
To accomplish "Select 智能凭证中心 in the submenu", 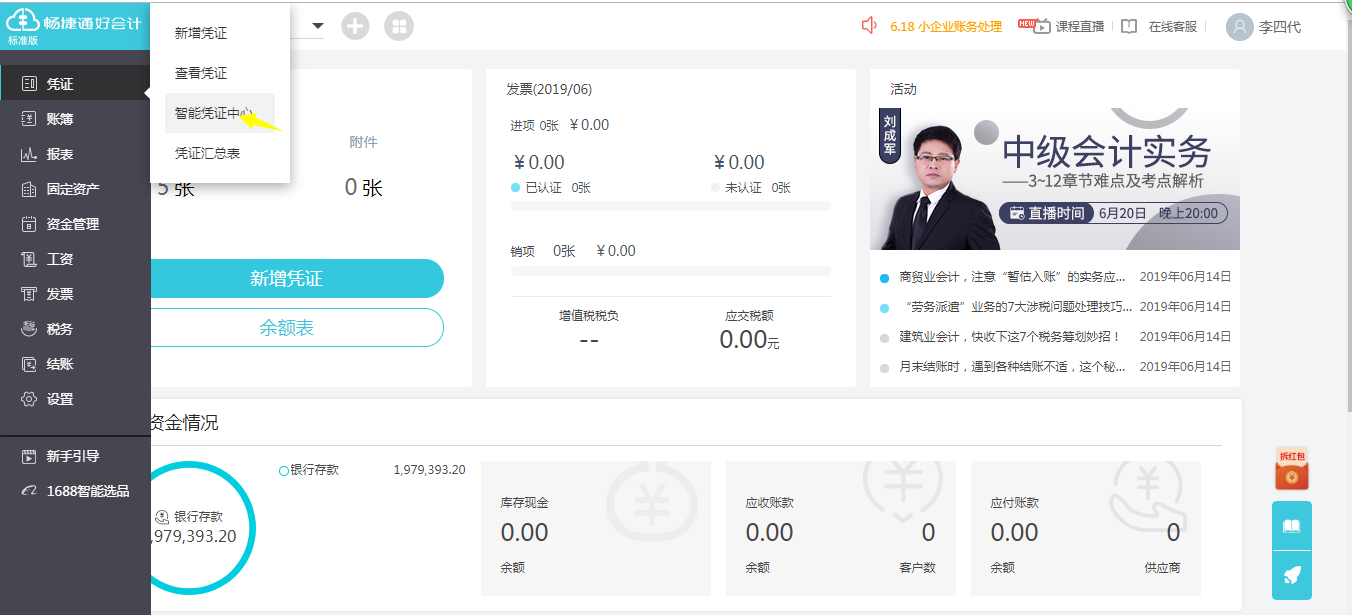I will pyautogui.click(x=214, y=113).
